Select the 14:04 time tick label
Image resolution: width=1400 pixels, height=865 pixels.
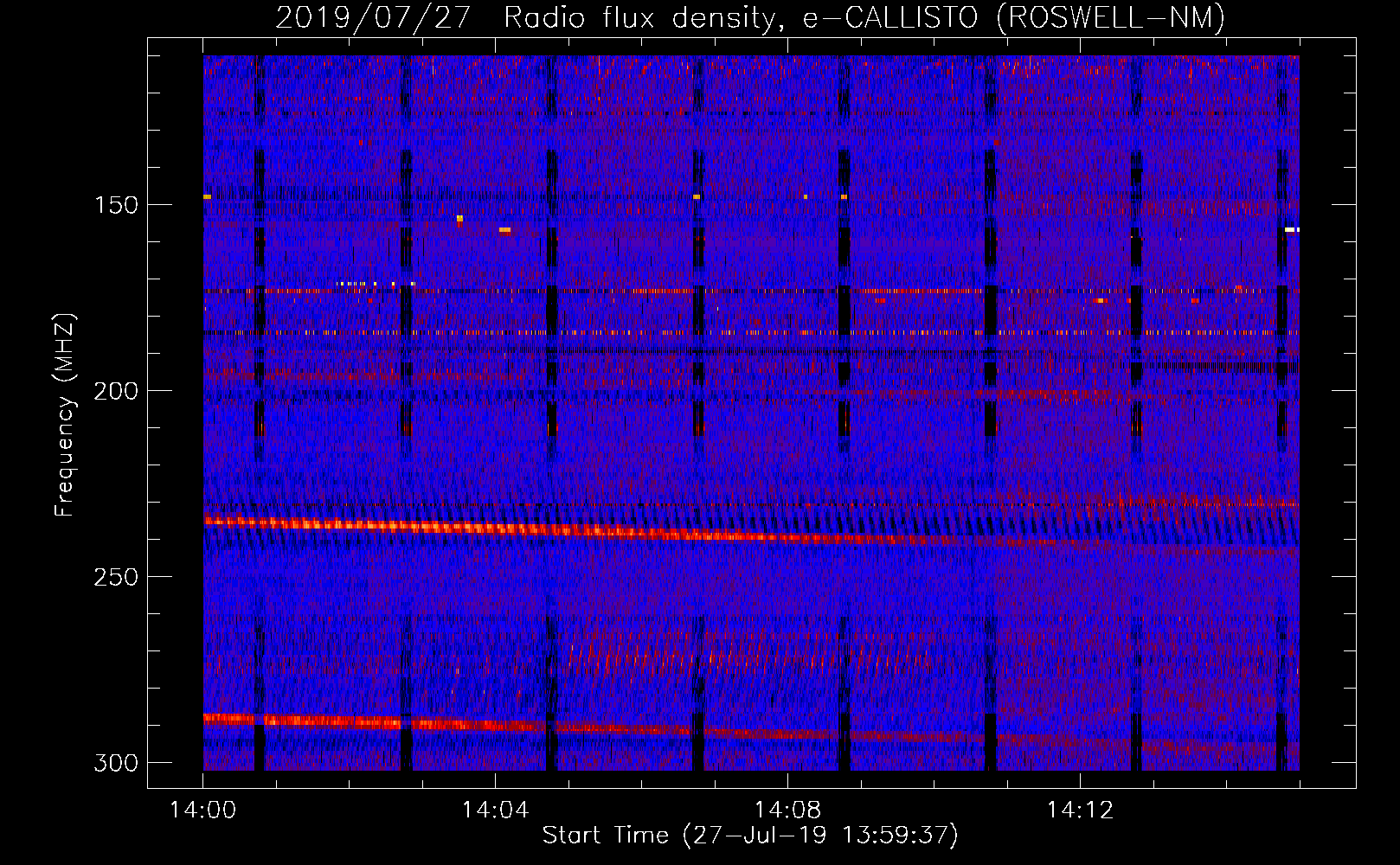pos(495,811)
